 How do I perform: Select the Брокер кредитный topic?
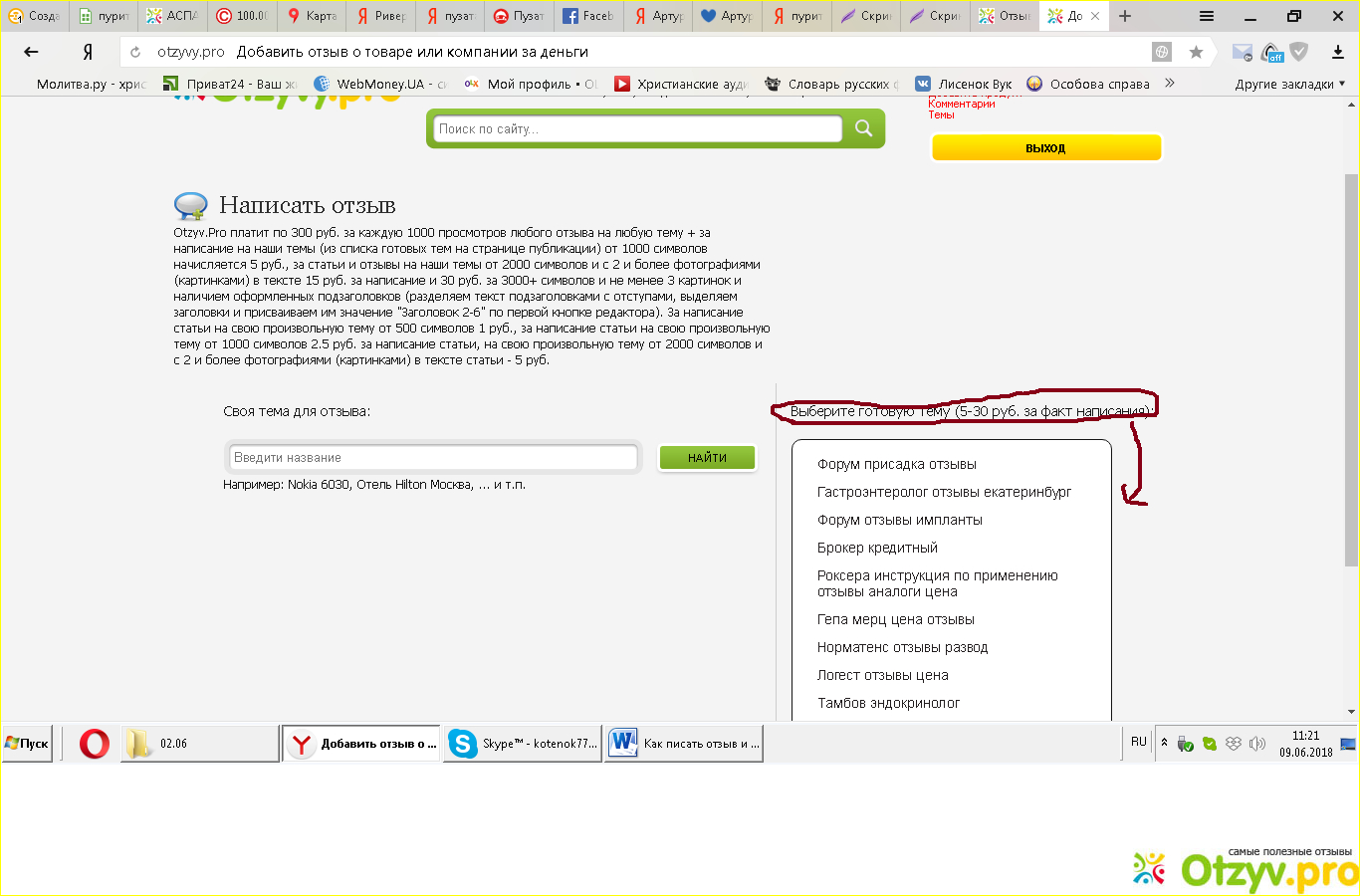[x=877, y=548]
